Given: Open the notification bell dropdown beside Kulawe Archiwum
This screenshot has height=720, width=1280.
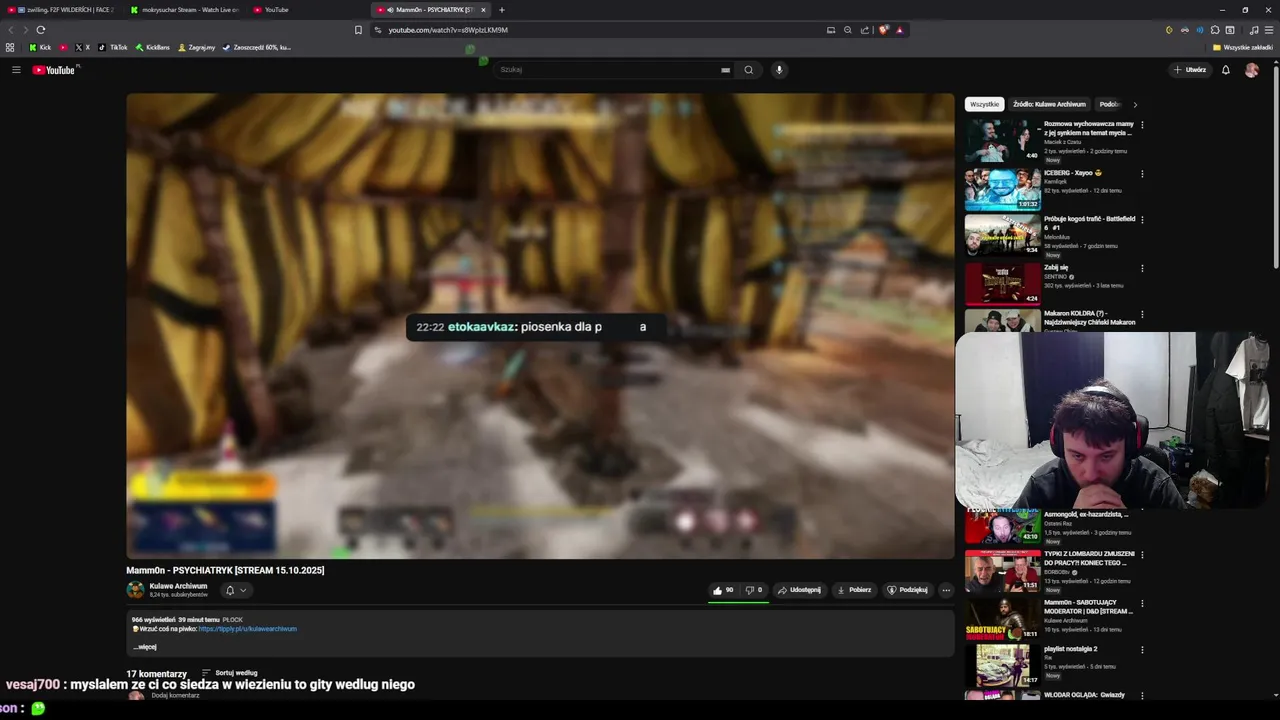Looking at the screenshot, I should [x=235, y=590].
